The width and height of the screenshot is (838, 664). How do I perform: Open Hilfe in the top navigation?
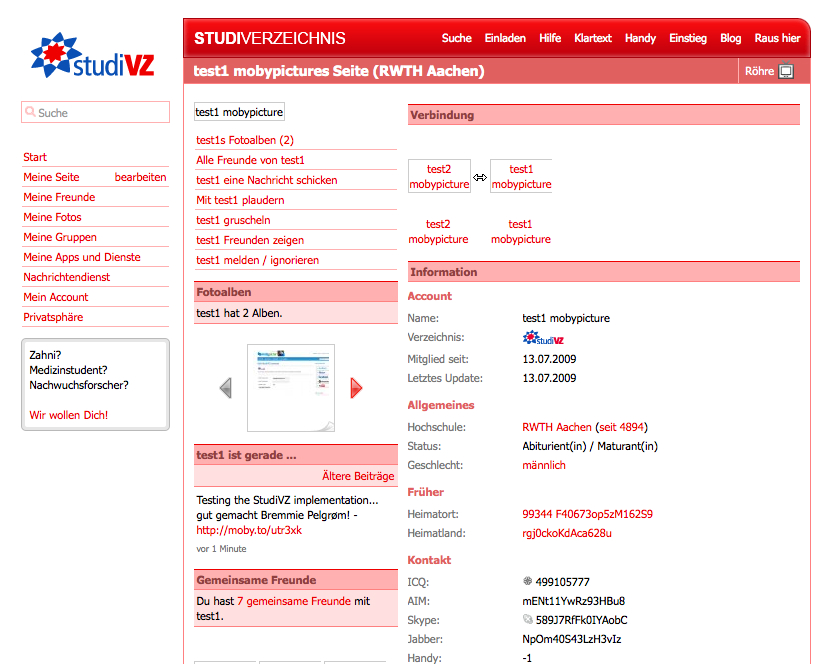point(550,38)
